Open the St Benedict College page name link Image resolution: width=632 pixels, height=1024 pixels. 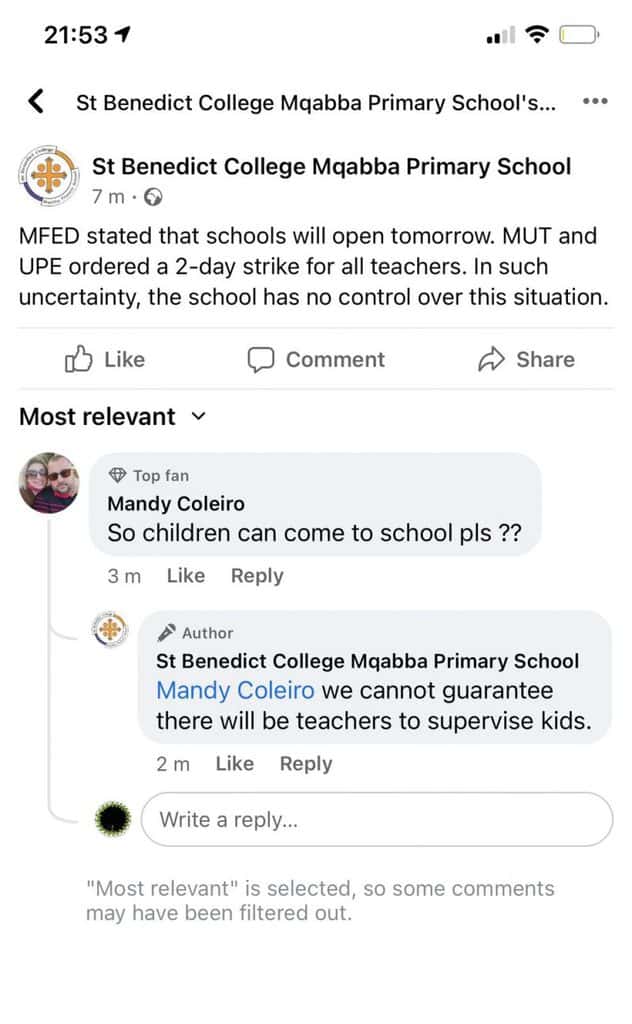click(x=331, y=167)
